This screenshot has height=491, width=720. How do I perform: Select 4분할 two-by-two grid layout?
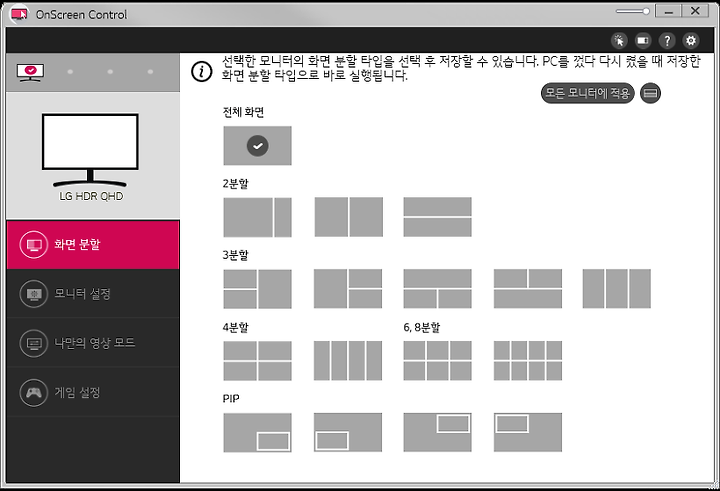point(257,361)
